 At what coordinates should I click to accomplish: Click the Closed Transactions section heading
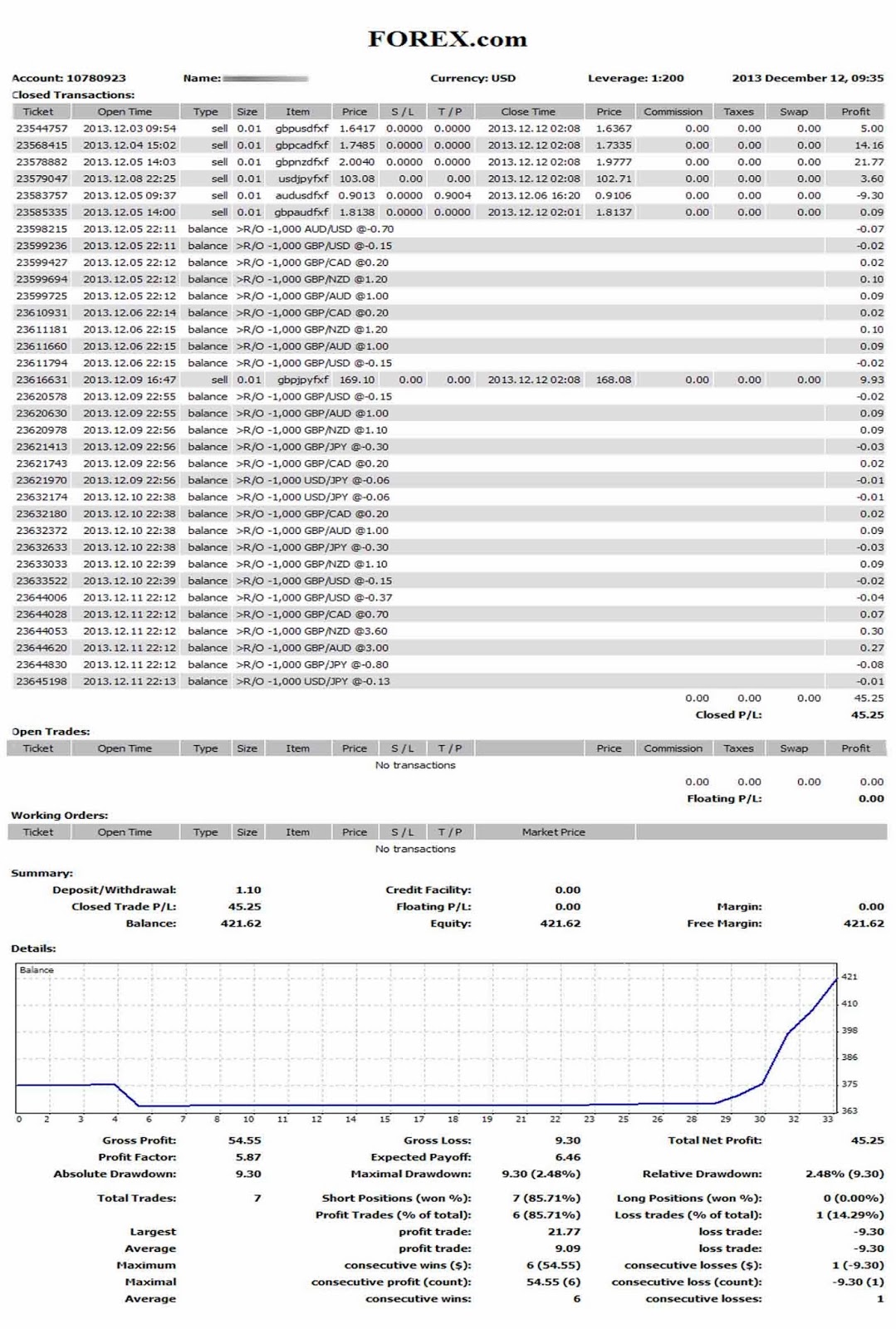[73, 95]
